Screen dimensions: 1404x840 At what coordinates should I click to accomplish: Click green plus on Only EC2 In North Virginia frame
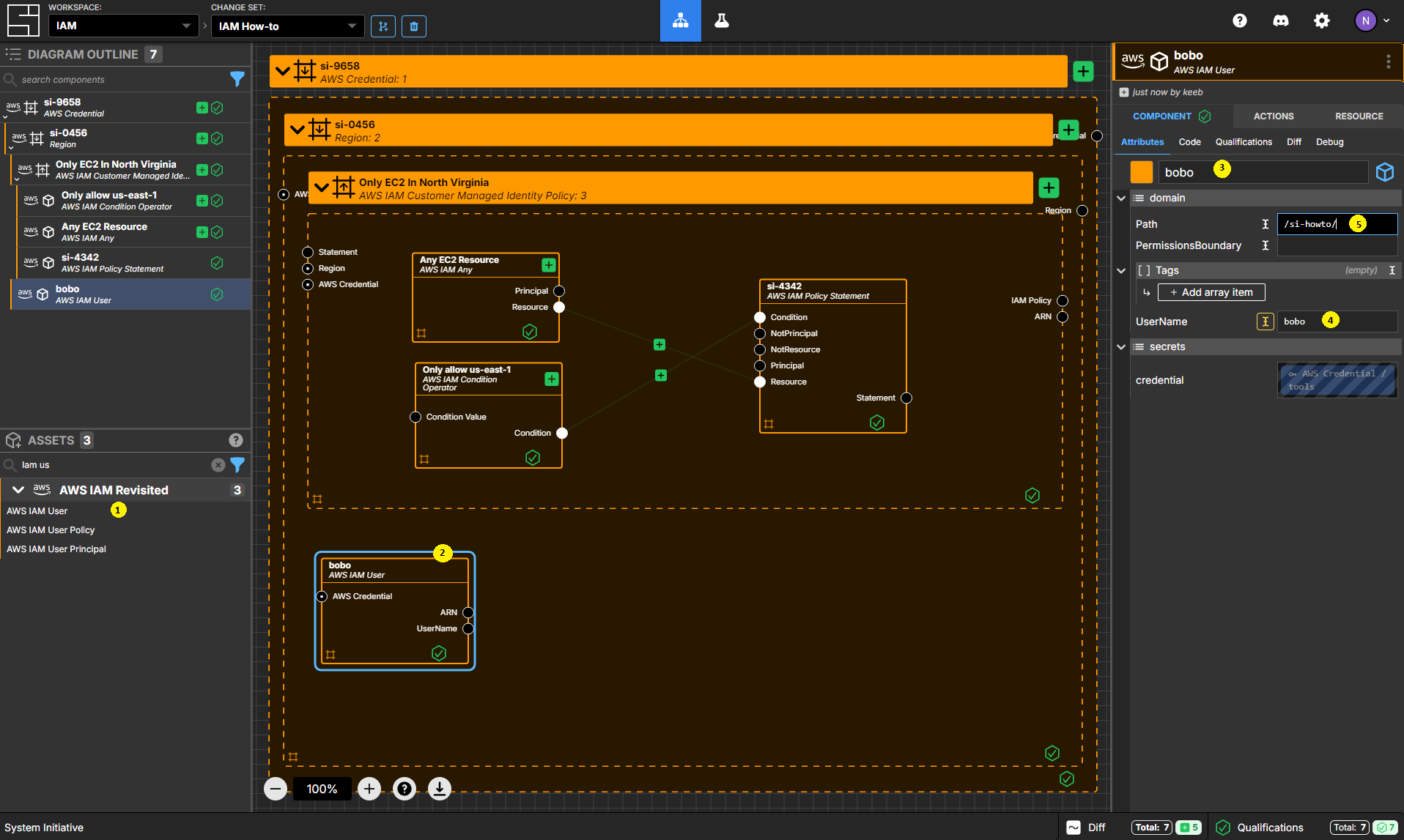click(x=1049, y=188)
